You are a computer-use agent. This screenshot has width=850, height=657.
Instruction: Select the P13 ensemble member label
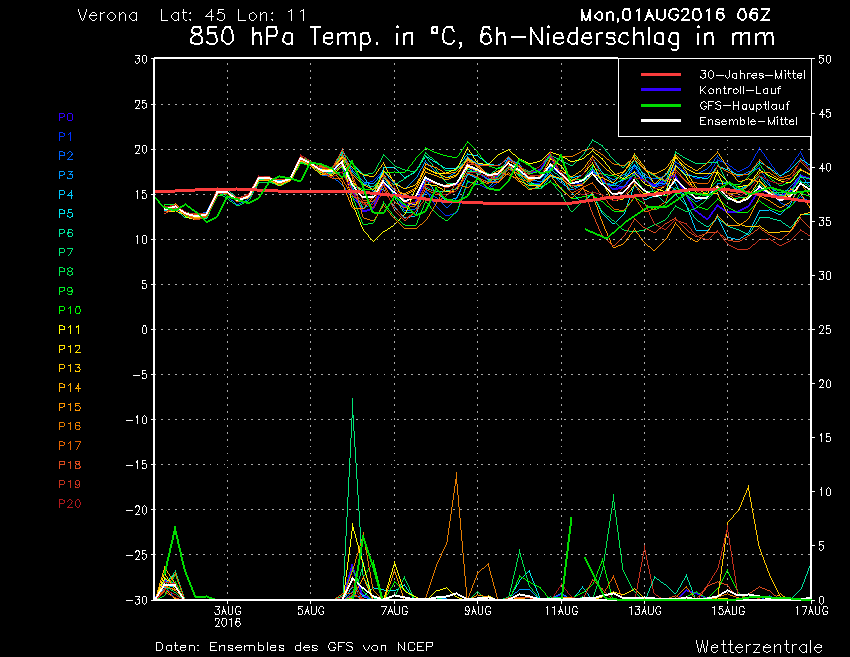point(68,368)
